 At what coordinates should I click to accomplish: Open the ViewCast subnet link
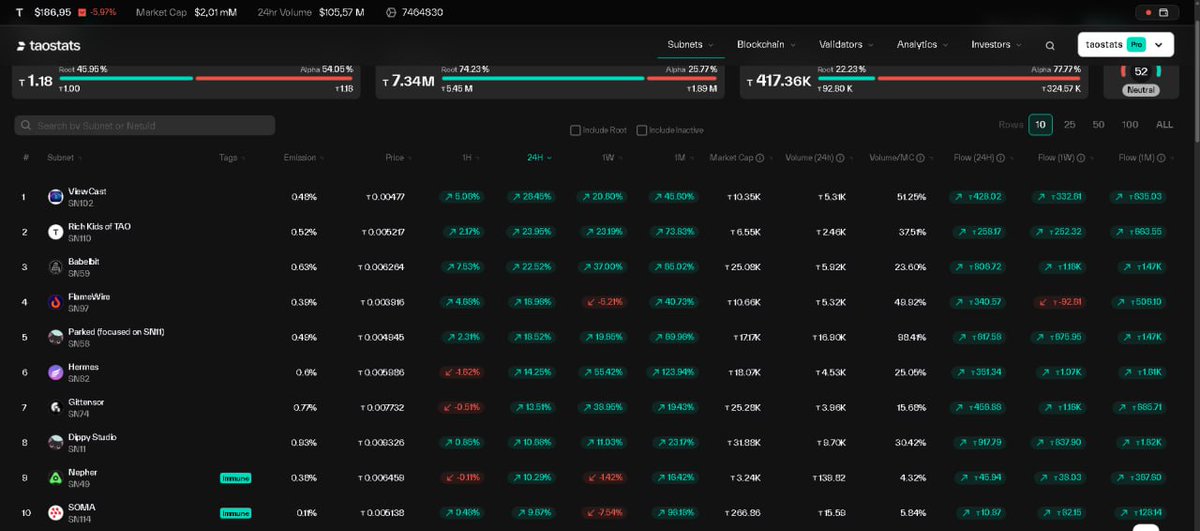(87, 191)
